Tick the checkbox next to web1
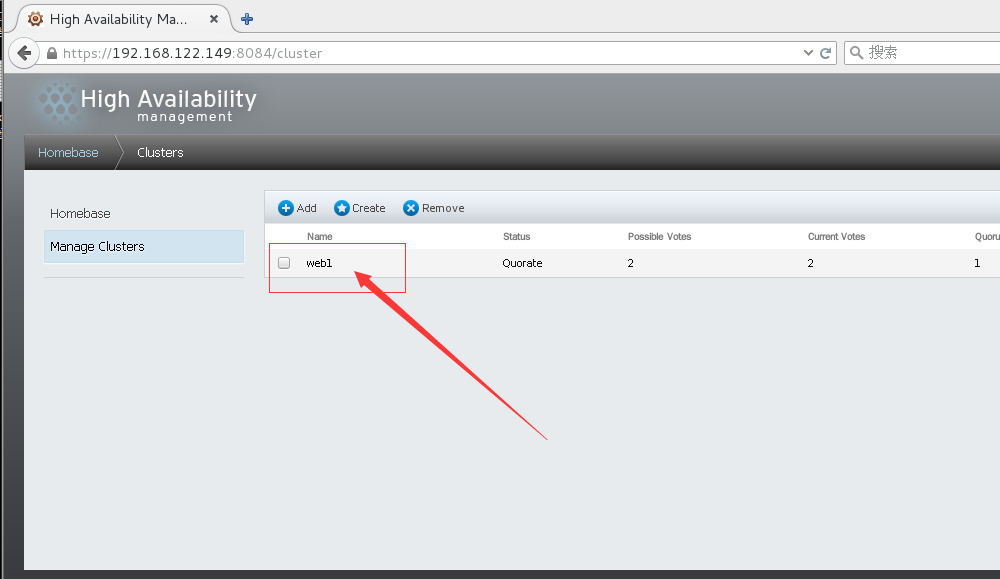Screen dimensions: 1000x579 284,263
